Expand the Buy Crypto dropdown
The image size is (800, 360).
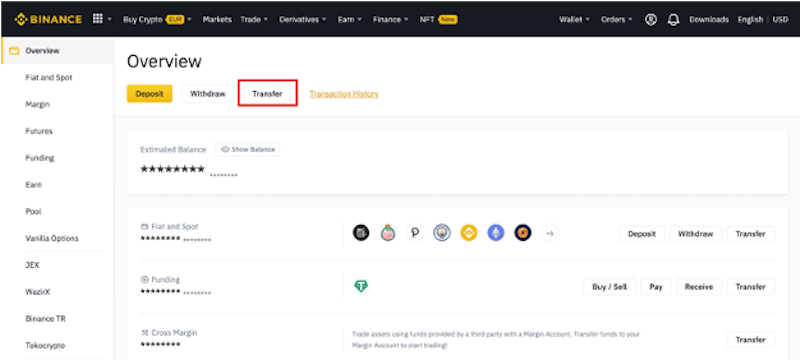[x=157, y=19]
